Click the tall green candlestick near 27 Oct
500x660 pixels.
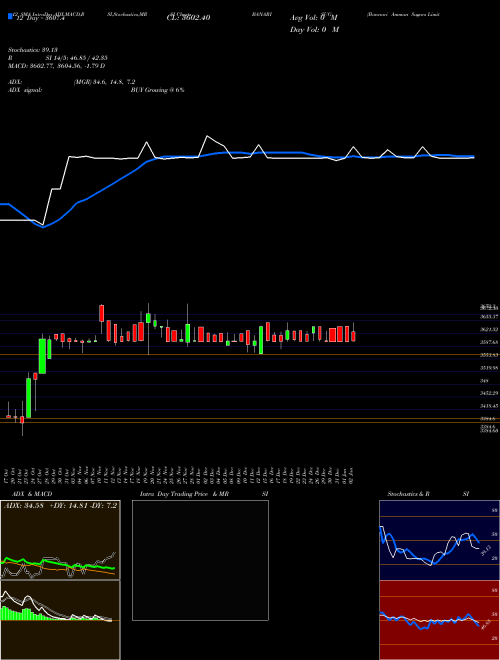tap(42, 356)
